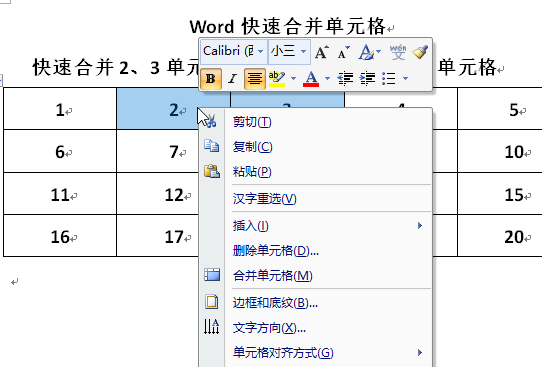Toggle center alignment button
Screen dimensions: 542x367
pyautogui.click(x=255, y=79)
